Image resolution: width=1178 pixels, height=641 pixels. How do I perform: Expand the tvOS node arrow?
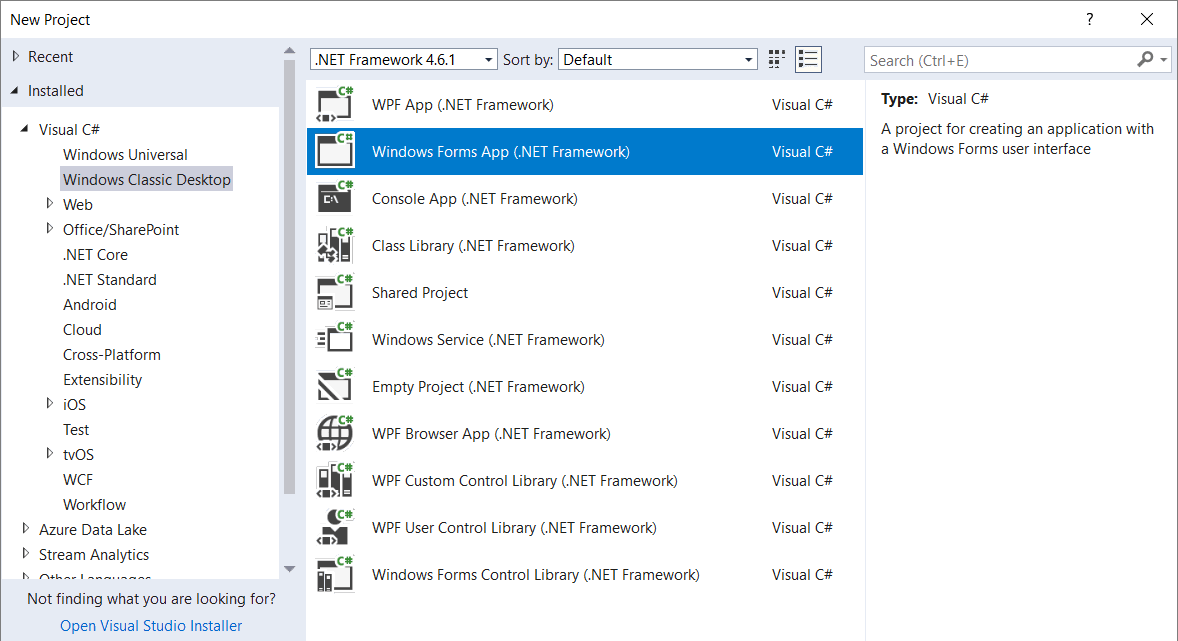click(x=50, y=454)
